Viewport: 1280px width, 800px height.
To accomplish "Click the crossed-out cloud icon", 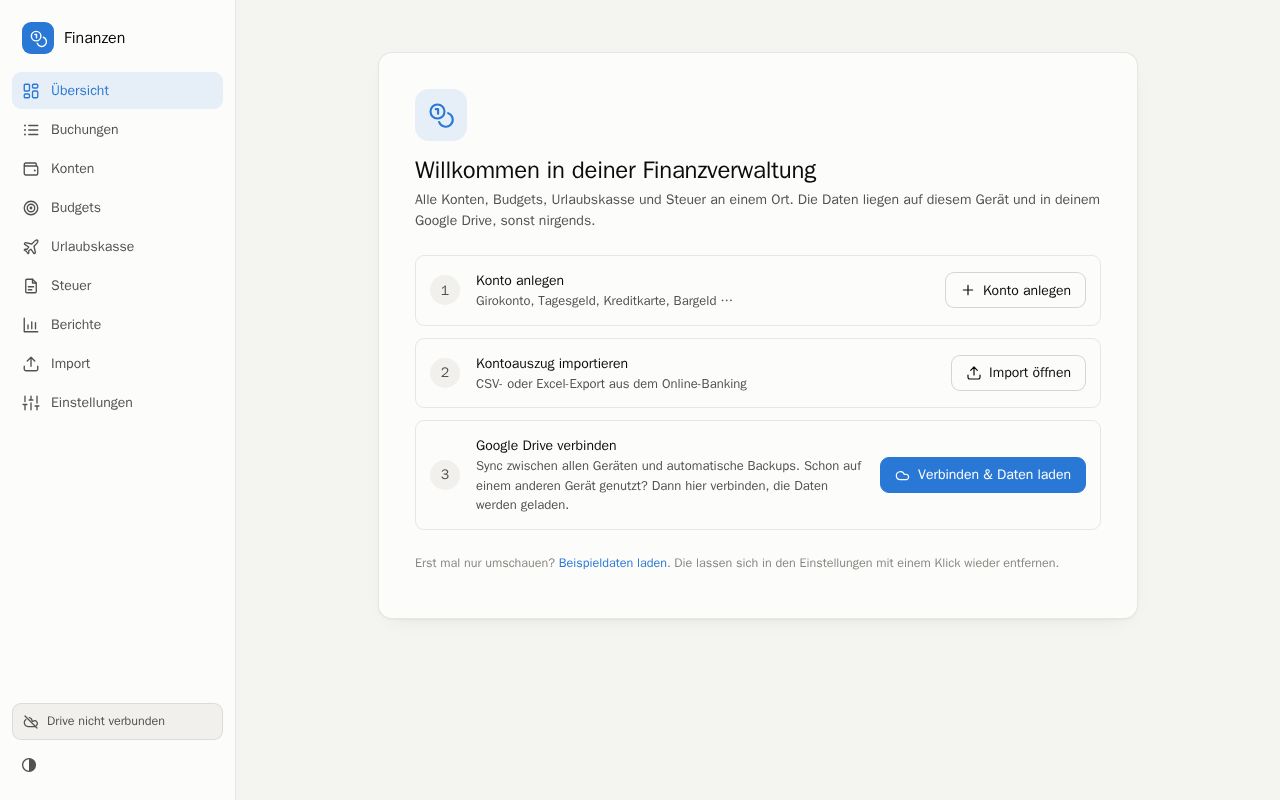I will [x=31, y=722].
